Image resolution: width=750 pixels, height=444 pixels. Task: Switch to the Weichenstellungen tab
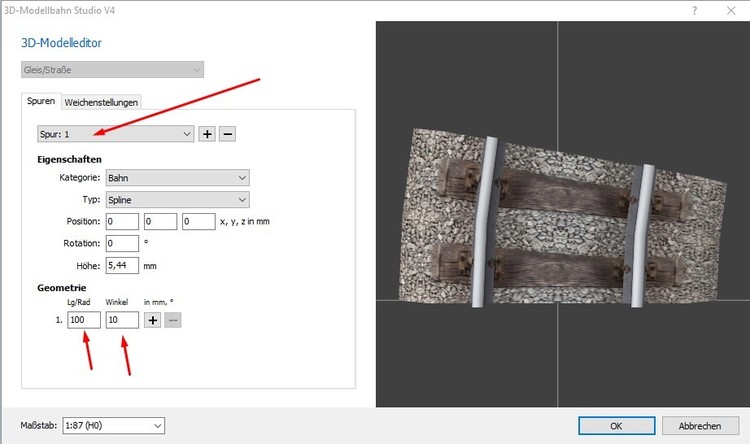click(x=101, y=102)
